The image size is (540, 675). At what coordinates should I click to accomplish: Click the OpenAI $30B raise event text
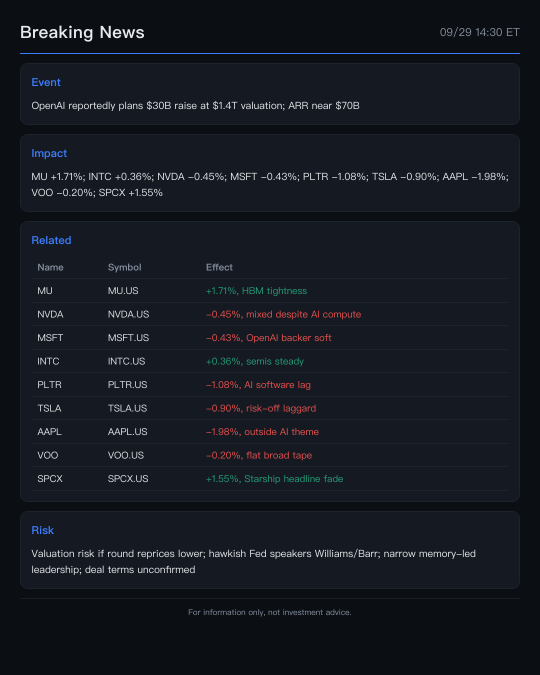point(195,105)
